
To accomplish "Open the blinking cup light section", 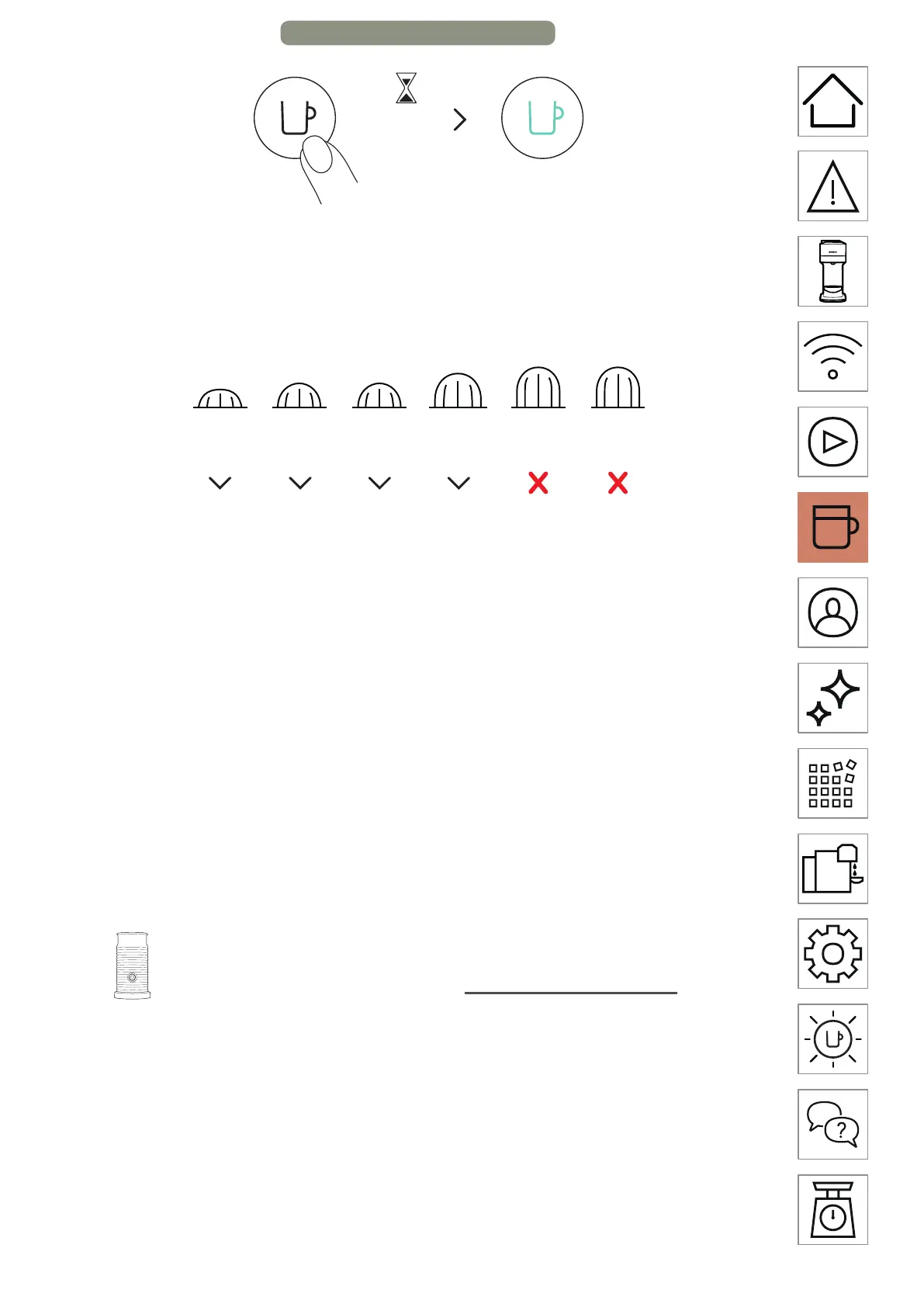I will tap(832, 1039).
